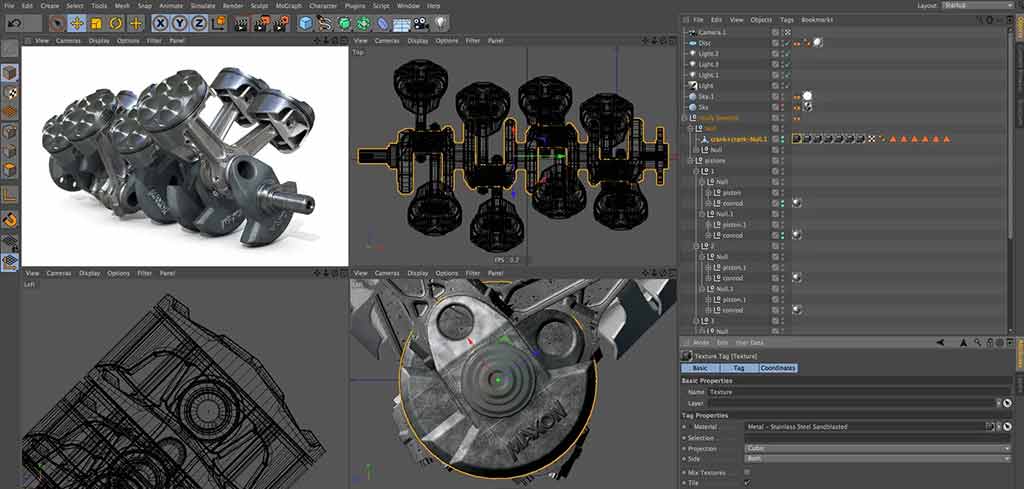Open Cameras menu in top-left viewport

[x=68, y=40]
